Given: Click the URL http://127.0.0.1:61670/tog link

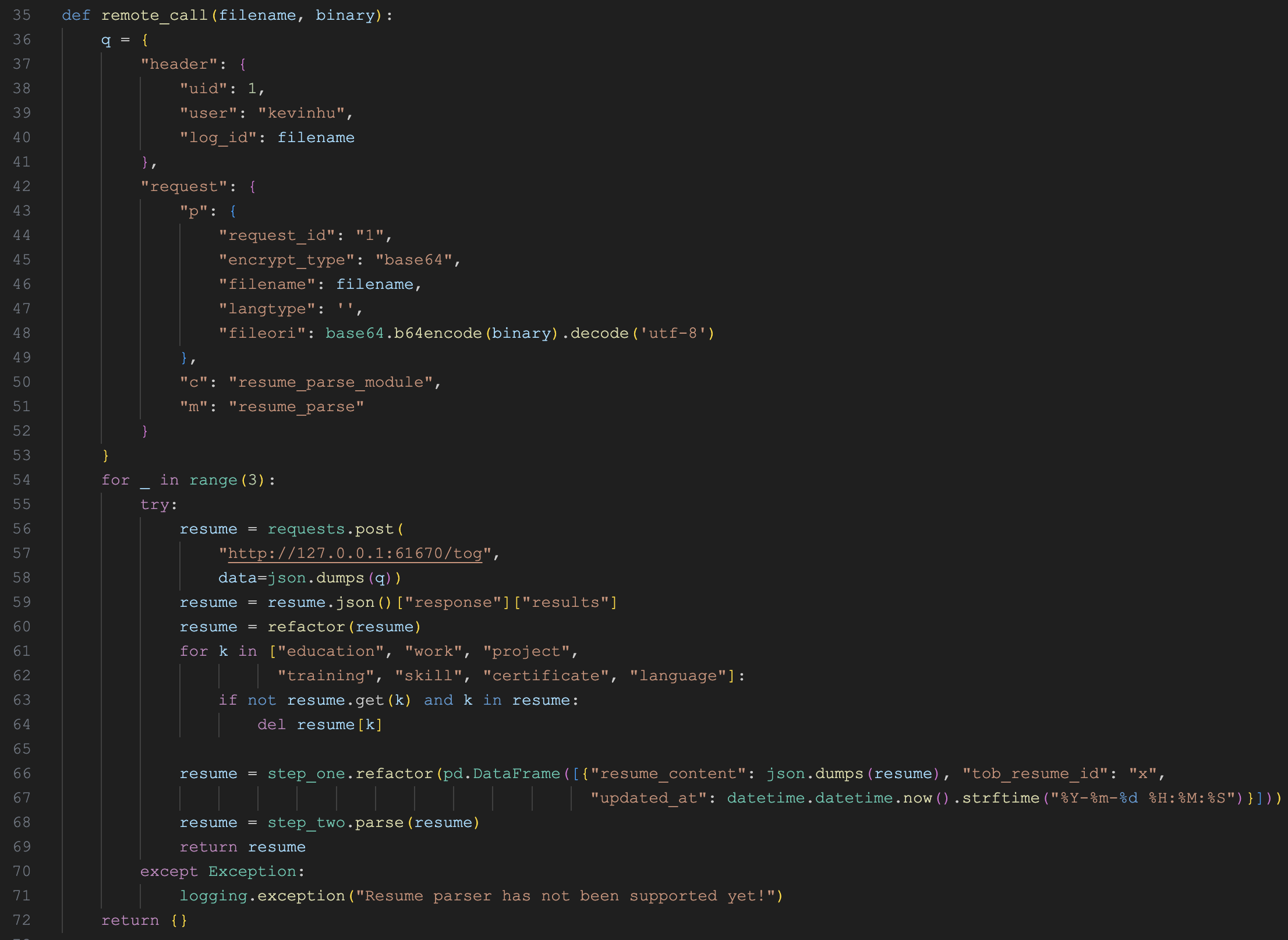Looking at the screenshot, I should click(x=355, y=553).
